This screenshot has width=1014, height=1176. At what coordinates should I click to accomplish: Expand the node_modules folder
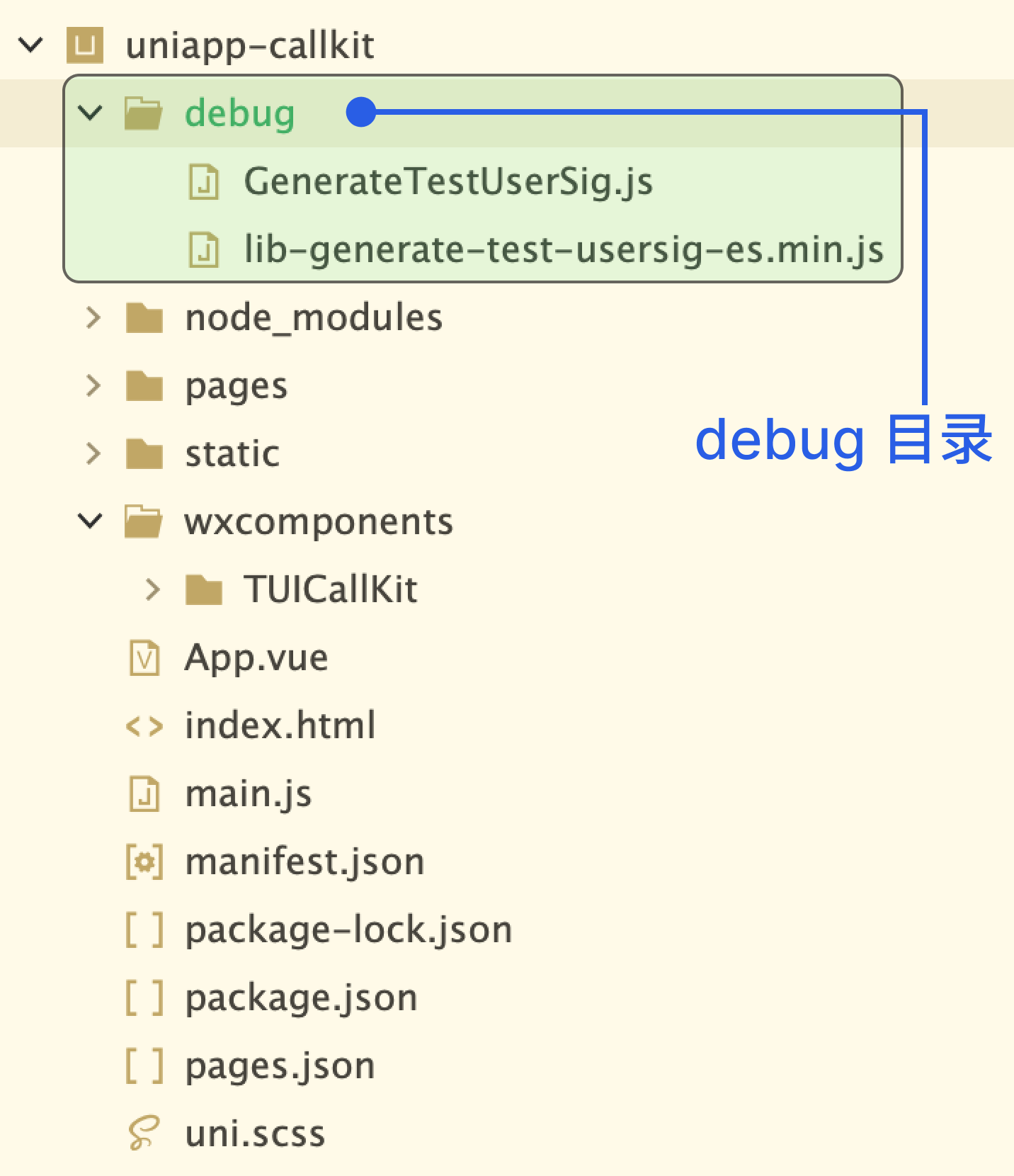(93, 317)
